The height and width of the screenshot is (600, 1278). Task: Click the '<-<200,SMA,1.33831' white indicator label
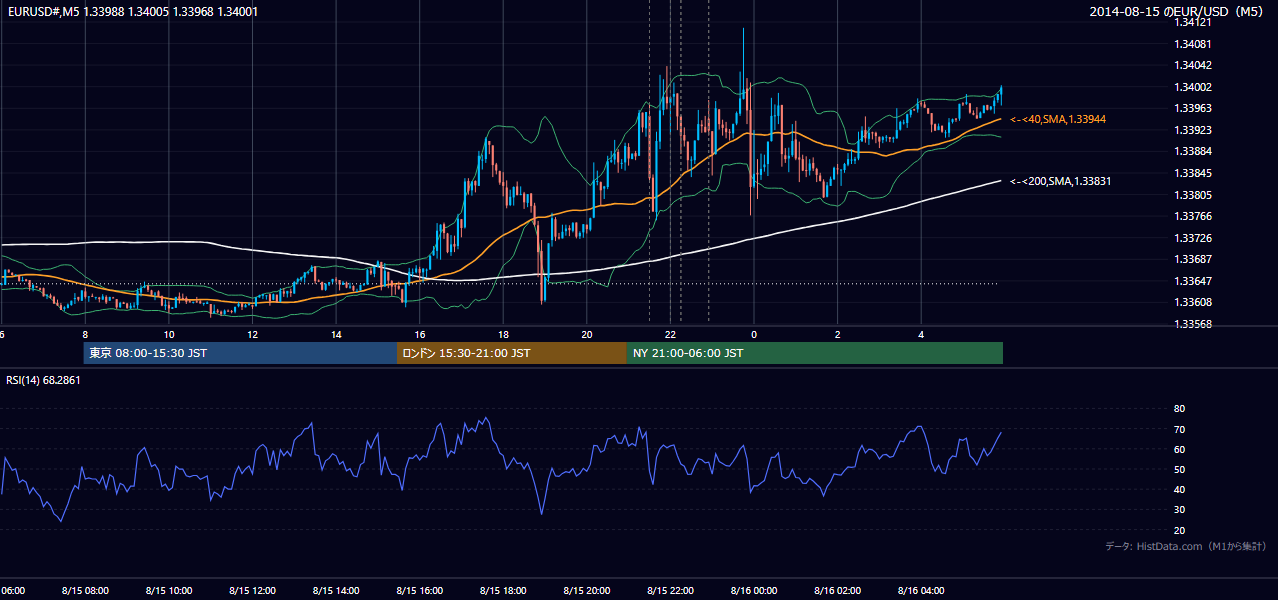coord(1061,181)
